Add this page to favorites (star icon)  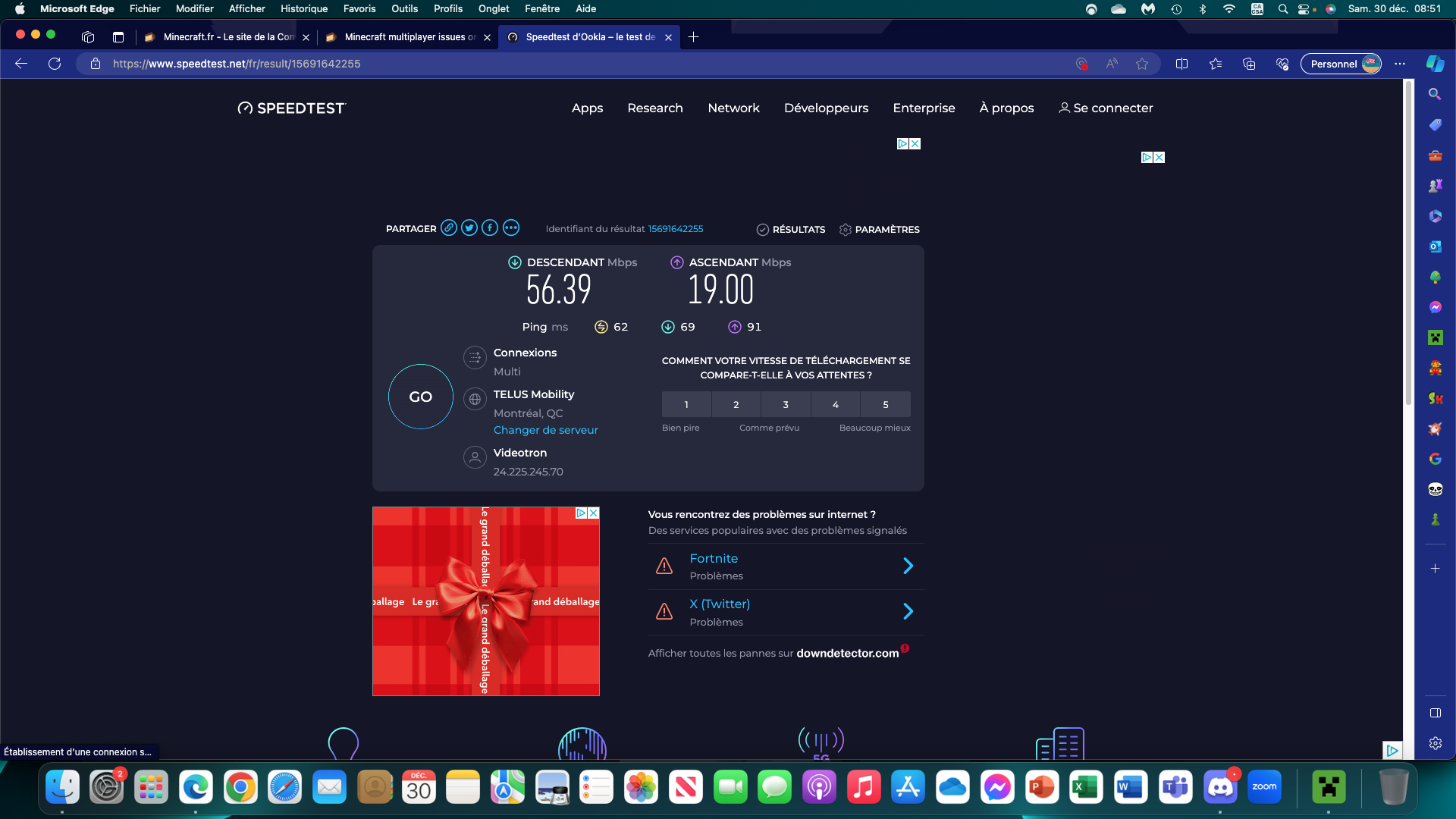(x=1142, y=64)
